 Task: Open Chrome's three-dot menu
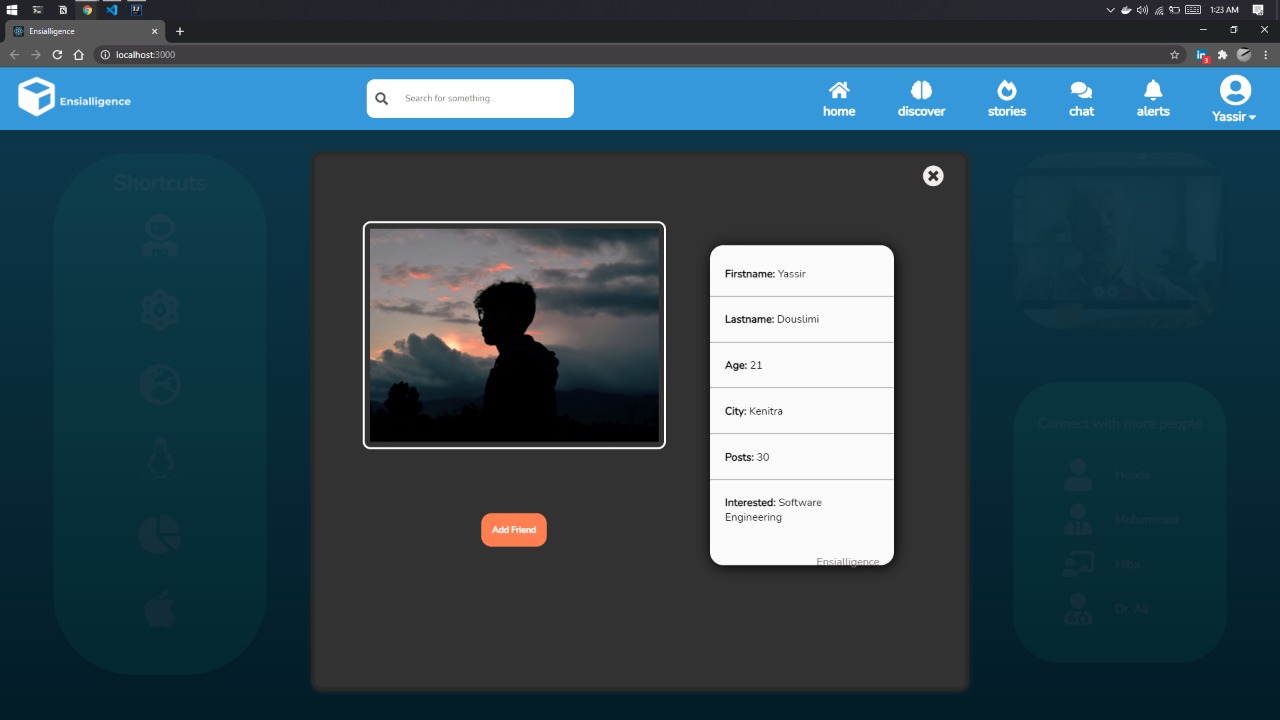tap(1266, 55)
